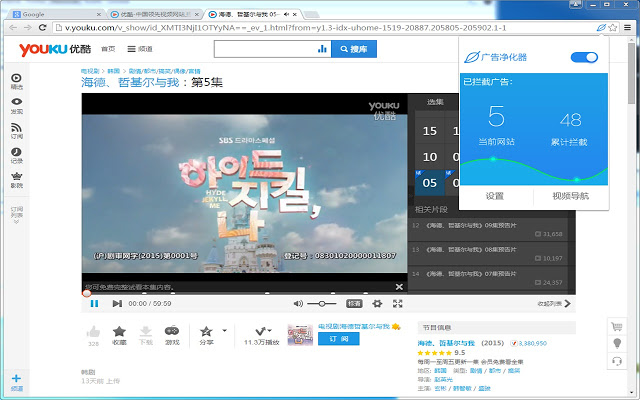Toggle the ad blocker switch off

point(584,57)
